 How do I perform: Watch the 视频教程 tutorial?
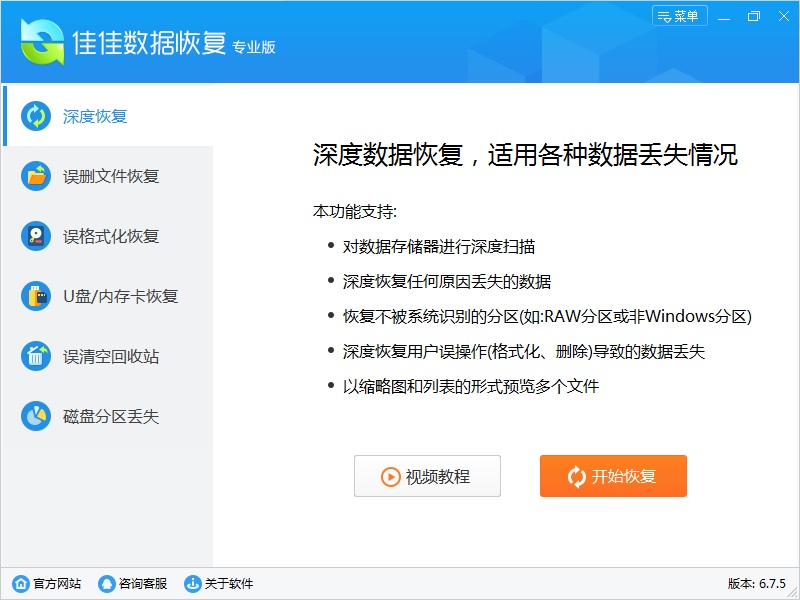[x=428, y=476]
